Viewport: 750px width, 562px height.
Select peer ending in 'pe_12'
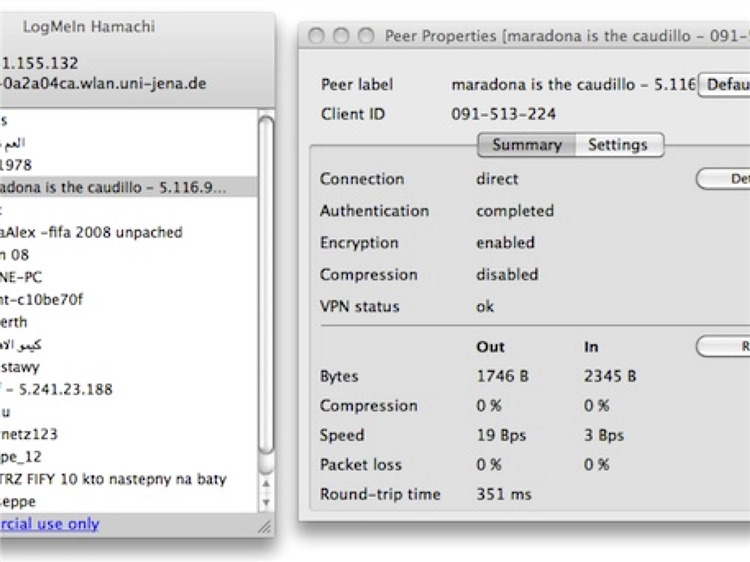coord(128,457)
